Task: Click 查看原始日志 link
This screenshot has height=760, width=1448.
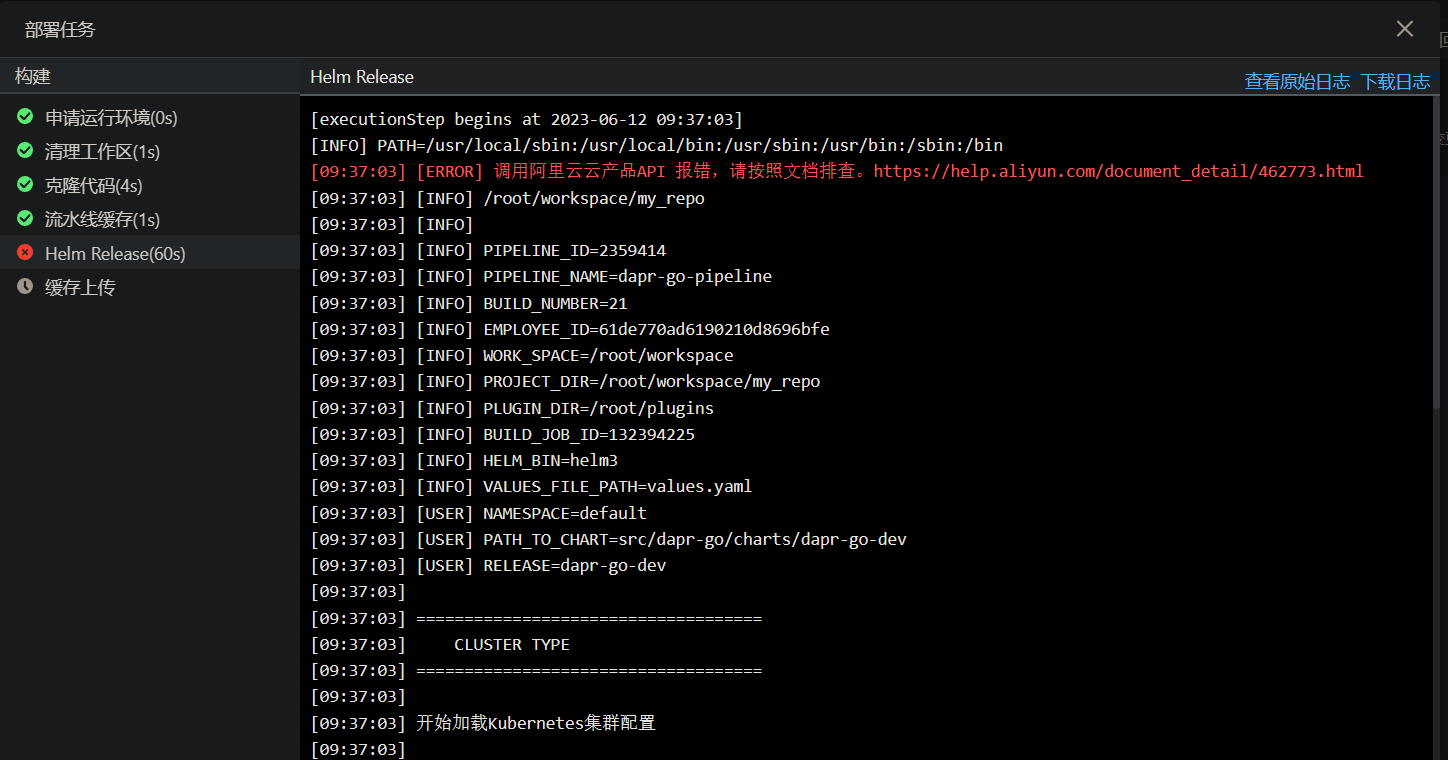Action: [x=1297, y=82]
